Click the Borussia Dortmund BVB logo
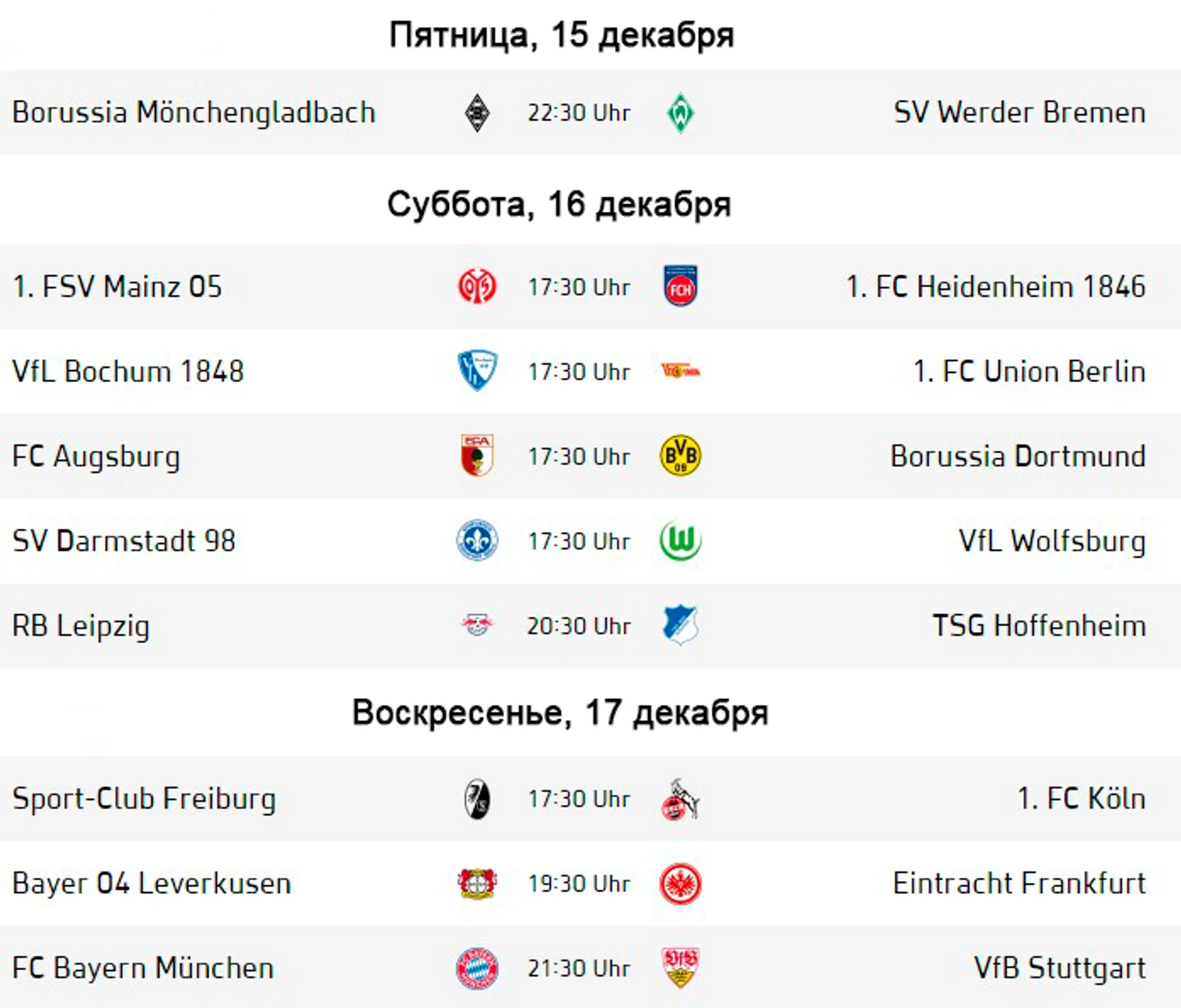 [680, 456]
